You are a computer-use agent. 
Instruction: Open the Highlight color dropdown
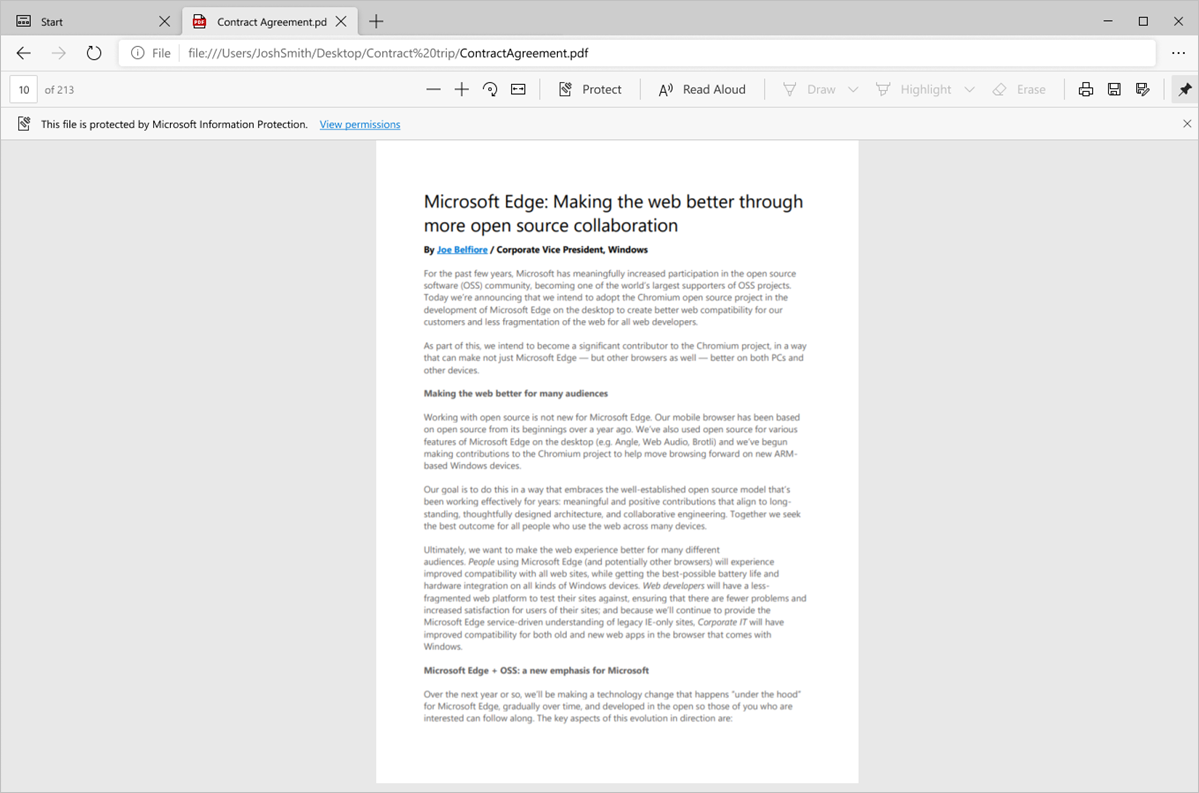[x=969, y=89]
